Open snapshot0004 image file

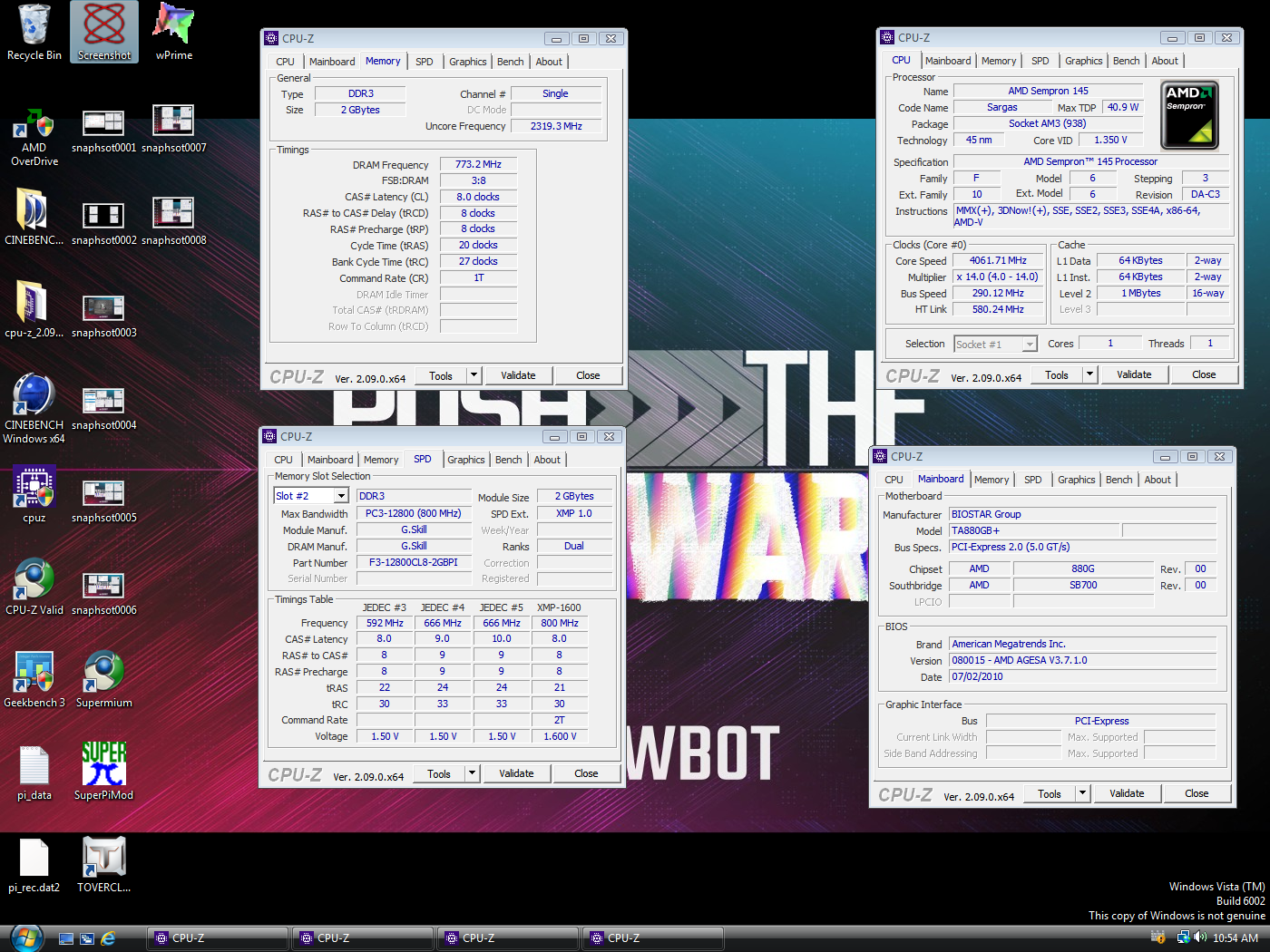pos(104,409)
